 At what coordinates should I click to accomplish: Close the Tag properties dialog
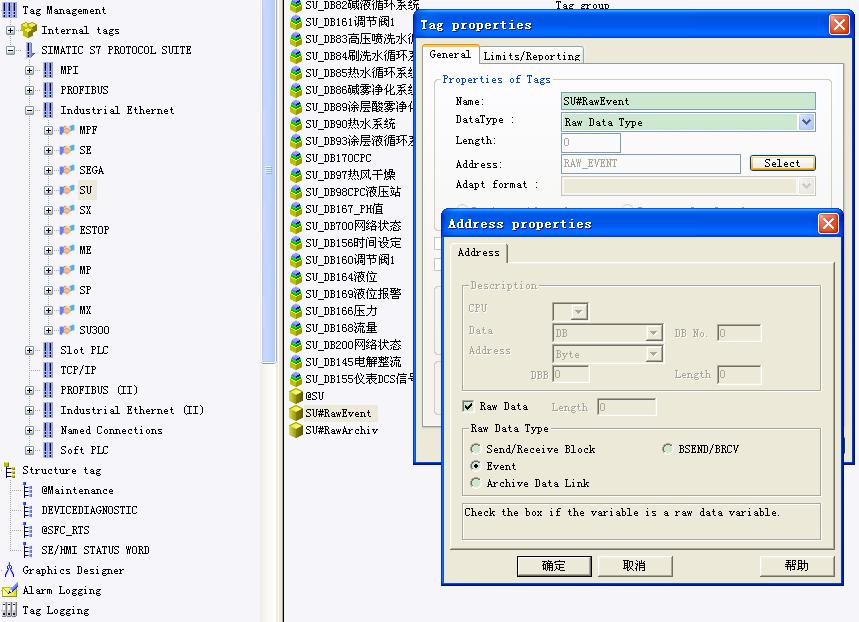coord(839,25)
